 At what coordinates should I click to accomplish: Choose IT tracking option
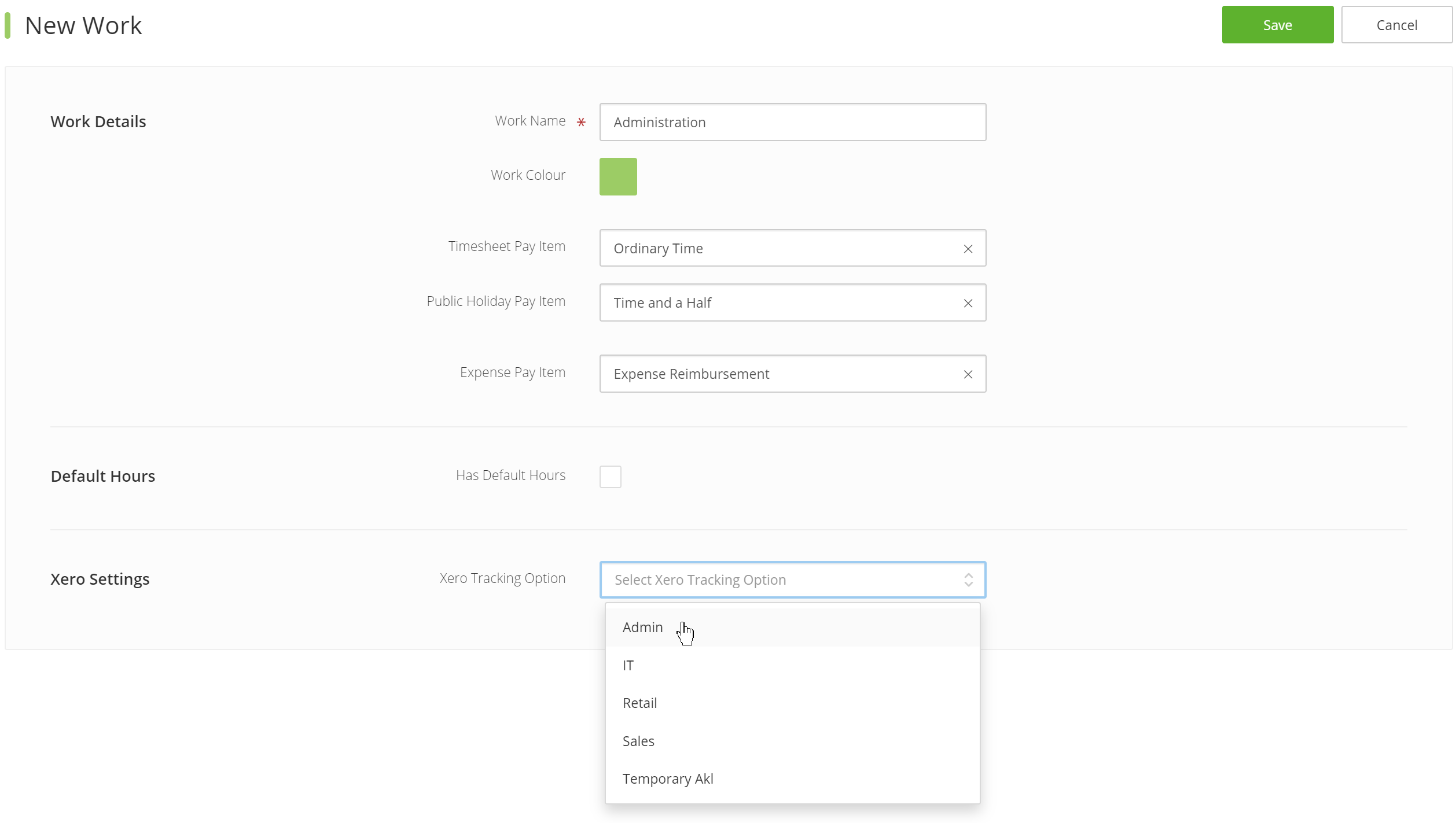(792, 665)
